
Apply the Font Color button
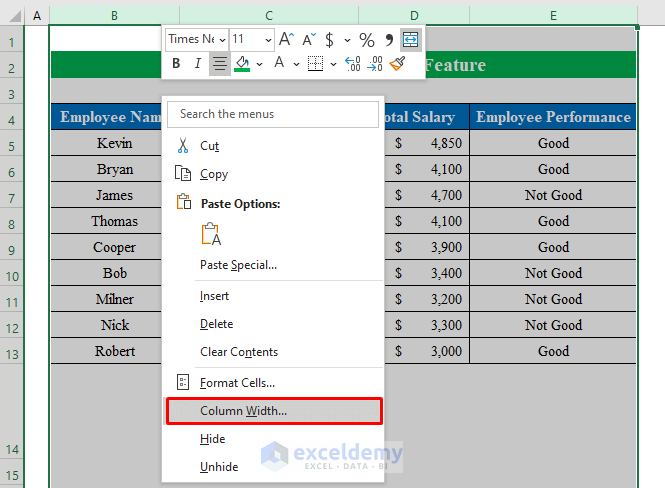coord(279,63)
